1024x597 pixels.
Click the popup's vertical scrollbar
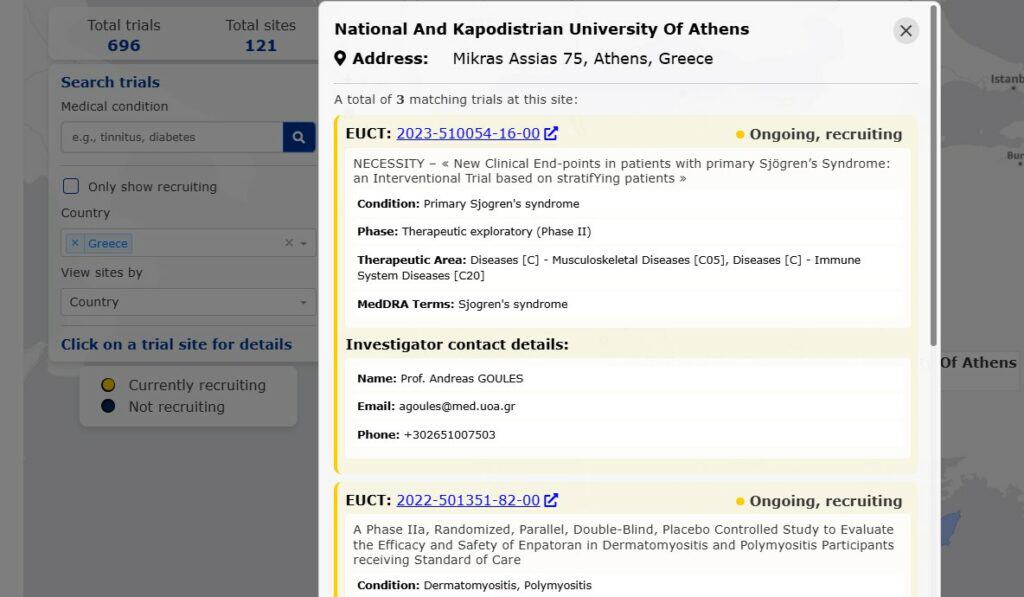coord(934,180)
